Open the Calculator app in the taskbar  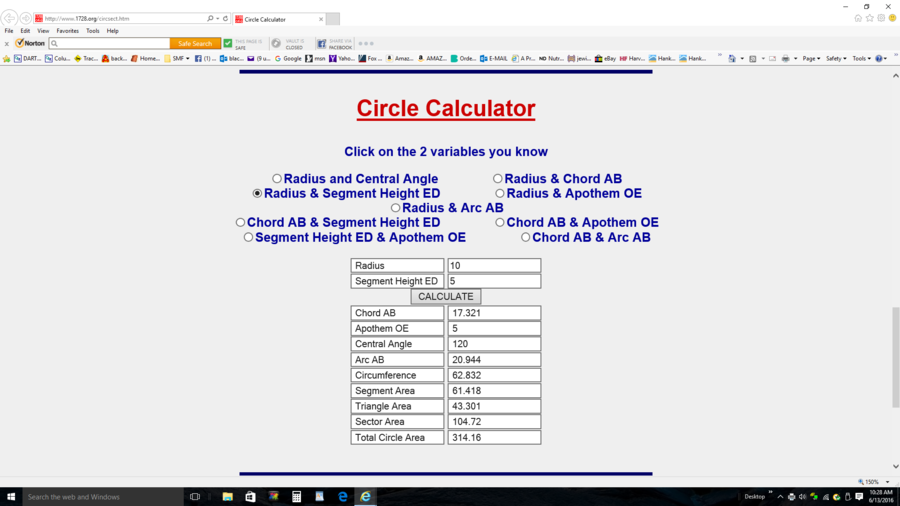[296, 496]
